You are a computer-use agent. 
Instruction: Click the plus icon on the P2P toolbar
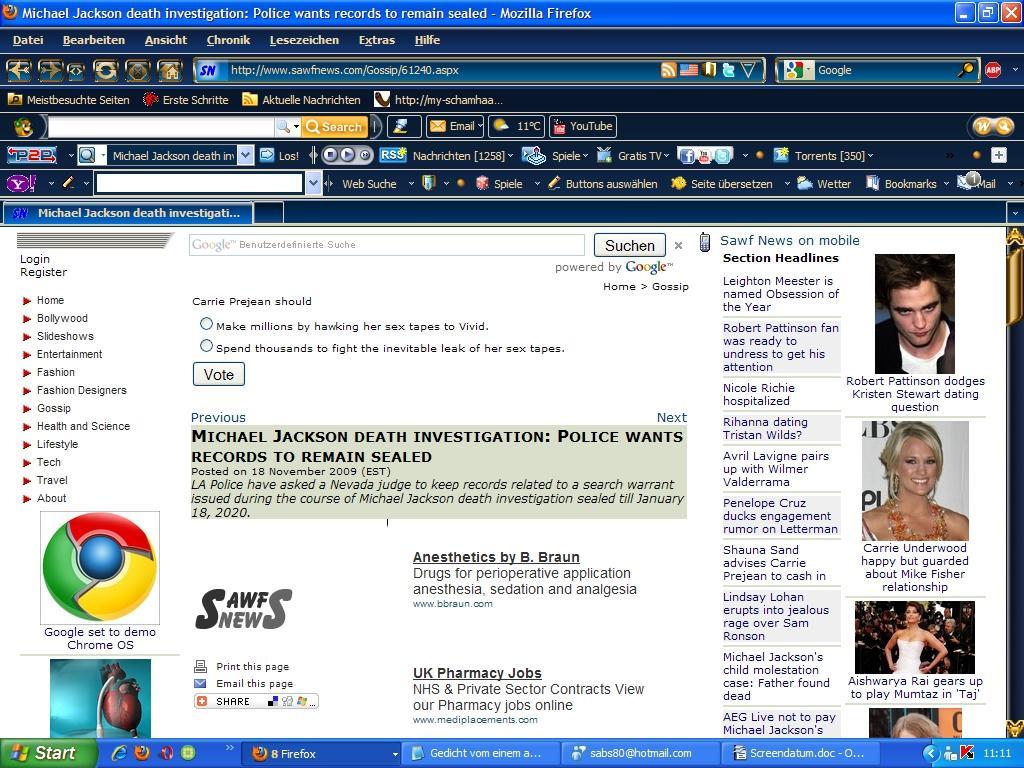tap(999, 155)
